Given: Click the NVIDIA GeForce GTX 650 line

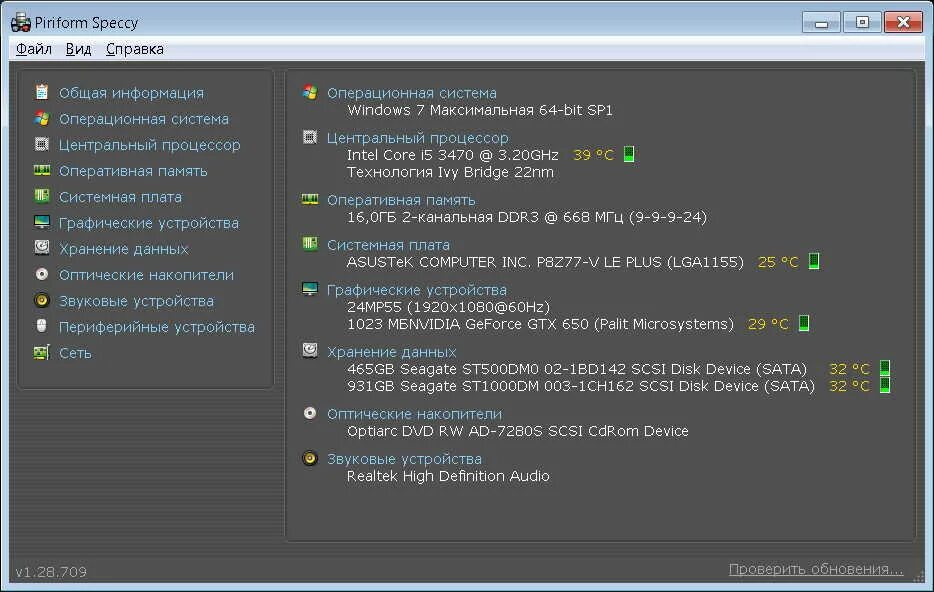Looking at the screenshot, I should pyautogui.click(x=540, y=324).
